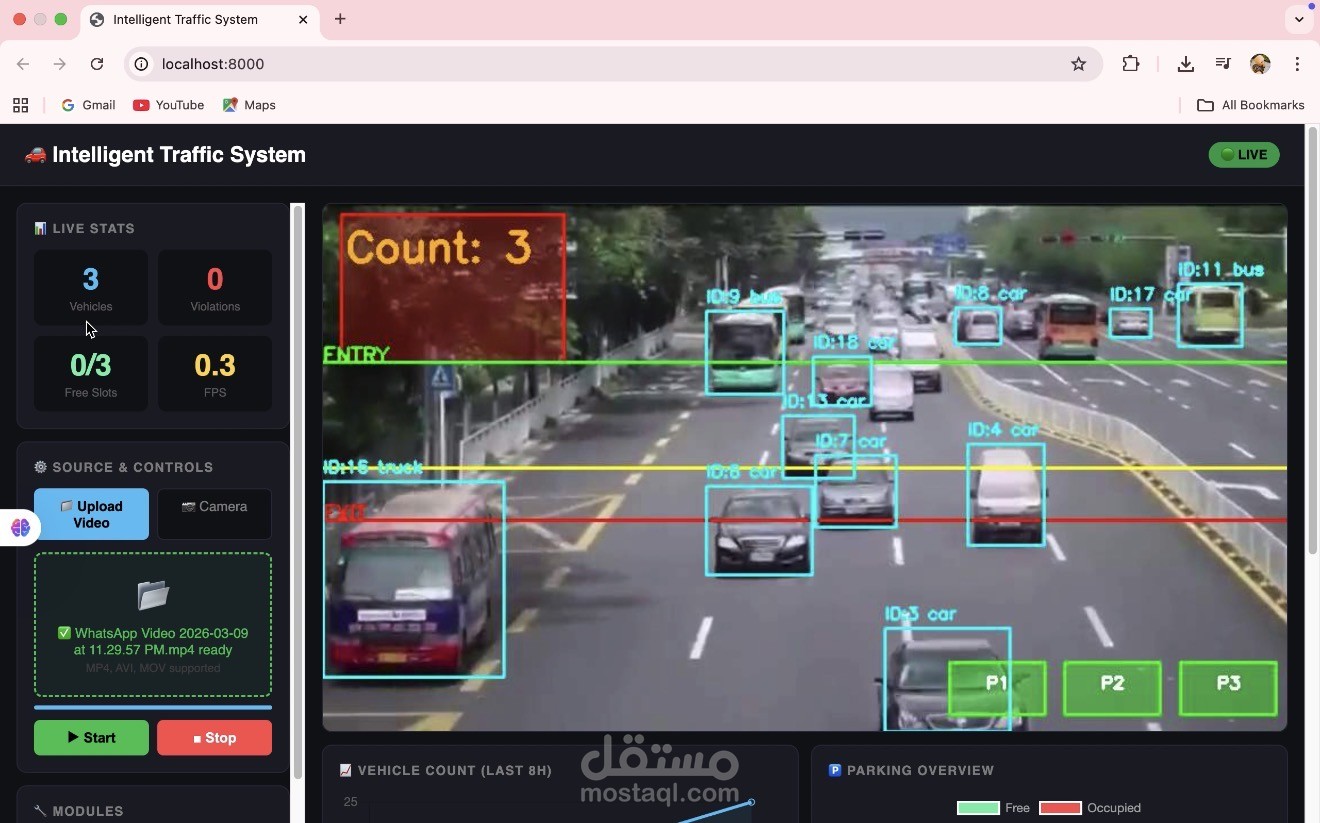
Task: Click the ENTRY line label in video
Action: (x=356, y=355)
